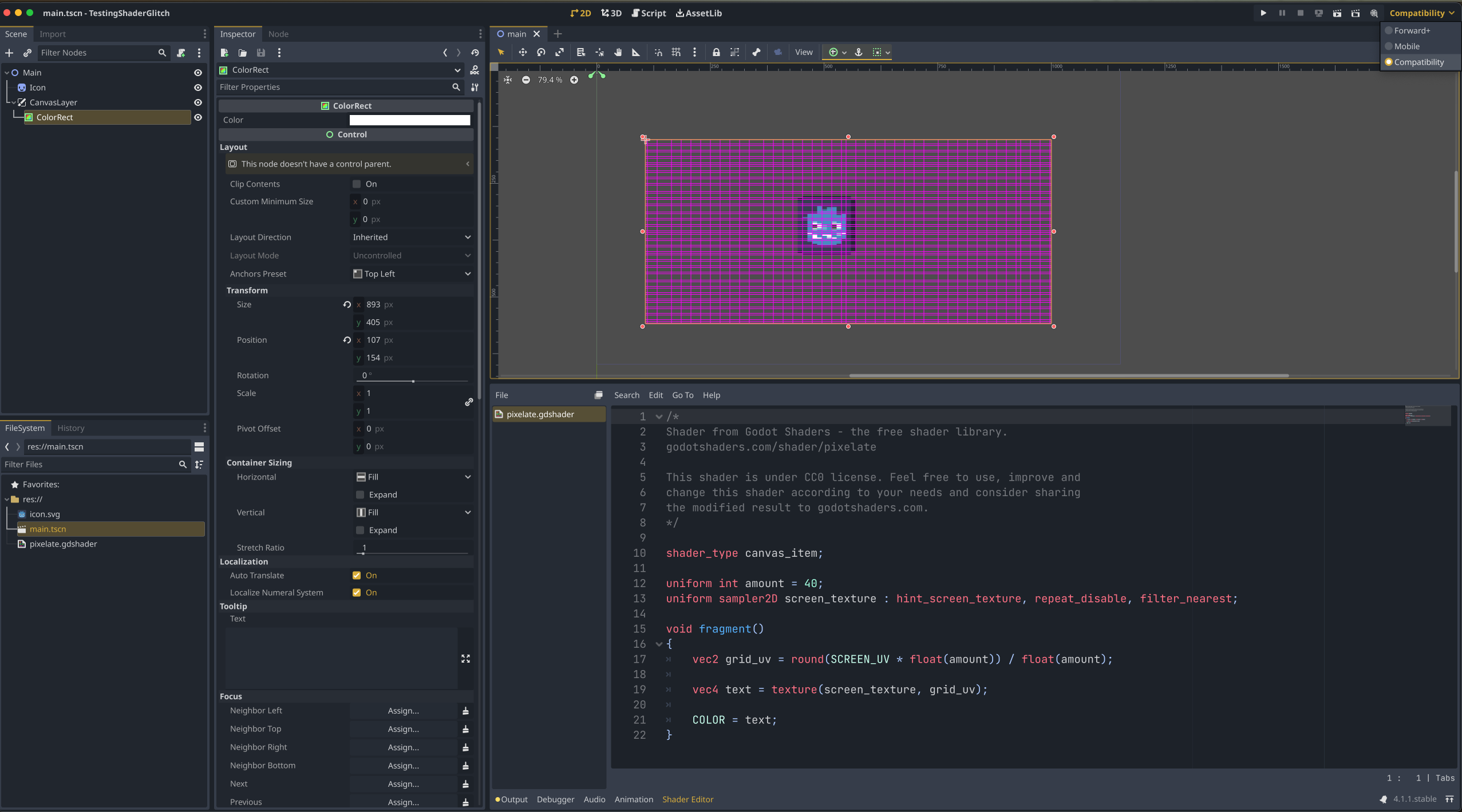Enable Clip Contents checkbox
The width and height of the screenshot is (1462, 812).
click(x=357, y=184)
